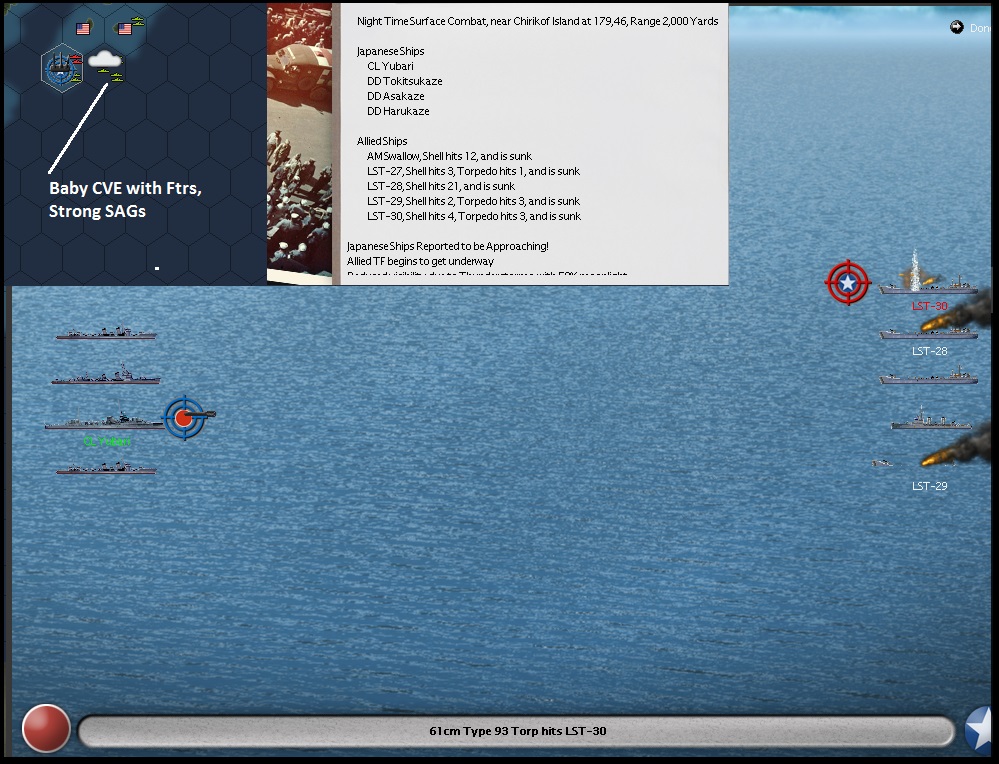Click the DD Tokitsukaze entry in the report
The height and width of the screenshot is (764, 999).
(x=405, y=81)
